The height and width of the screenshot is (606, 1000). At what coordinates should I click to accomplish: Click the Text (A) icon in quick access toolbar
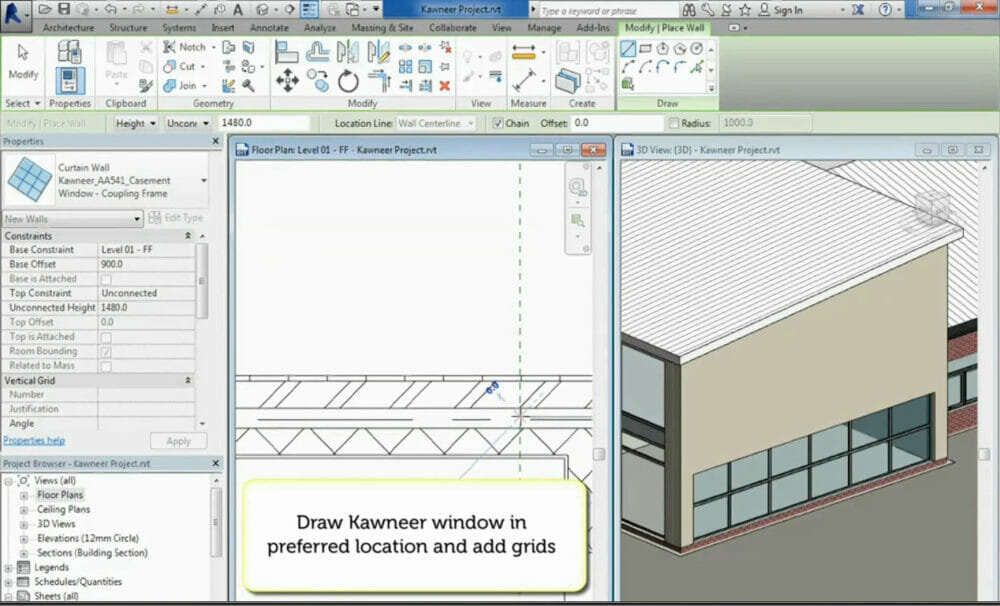pyautogui.click(x=238, y=10)
